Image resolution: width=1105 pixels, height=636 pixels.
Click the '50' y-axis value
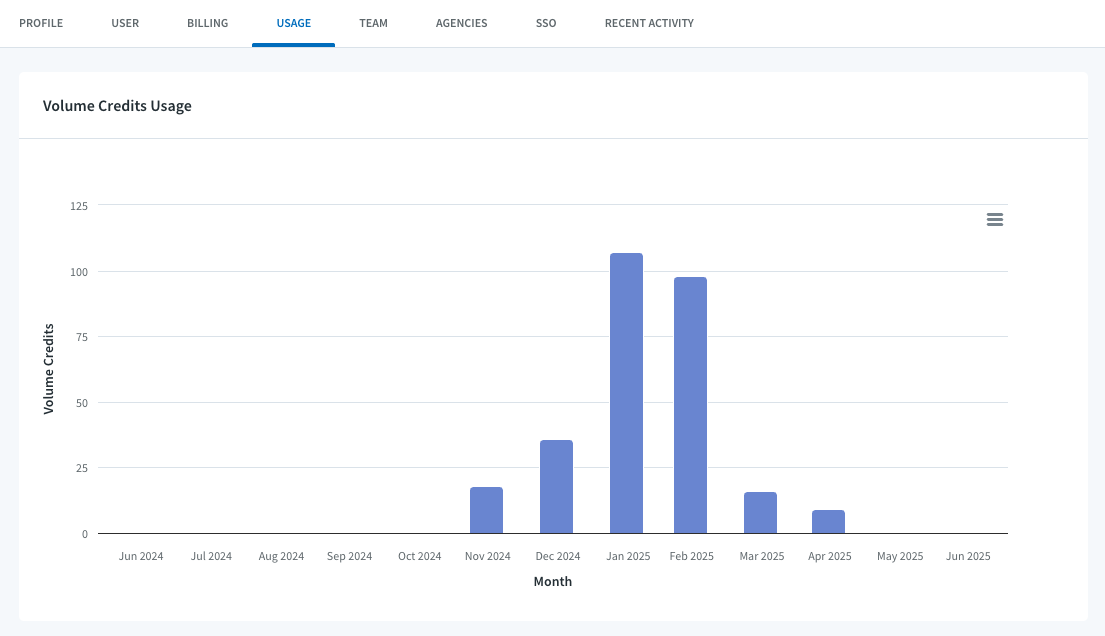coord(82,403)
